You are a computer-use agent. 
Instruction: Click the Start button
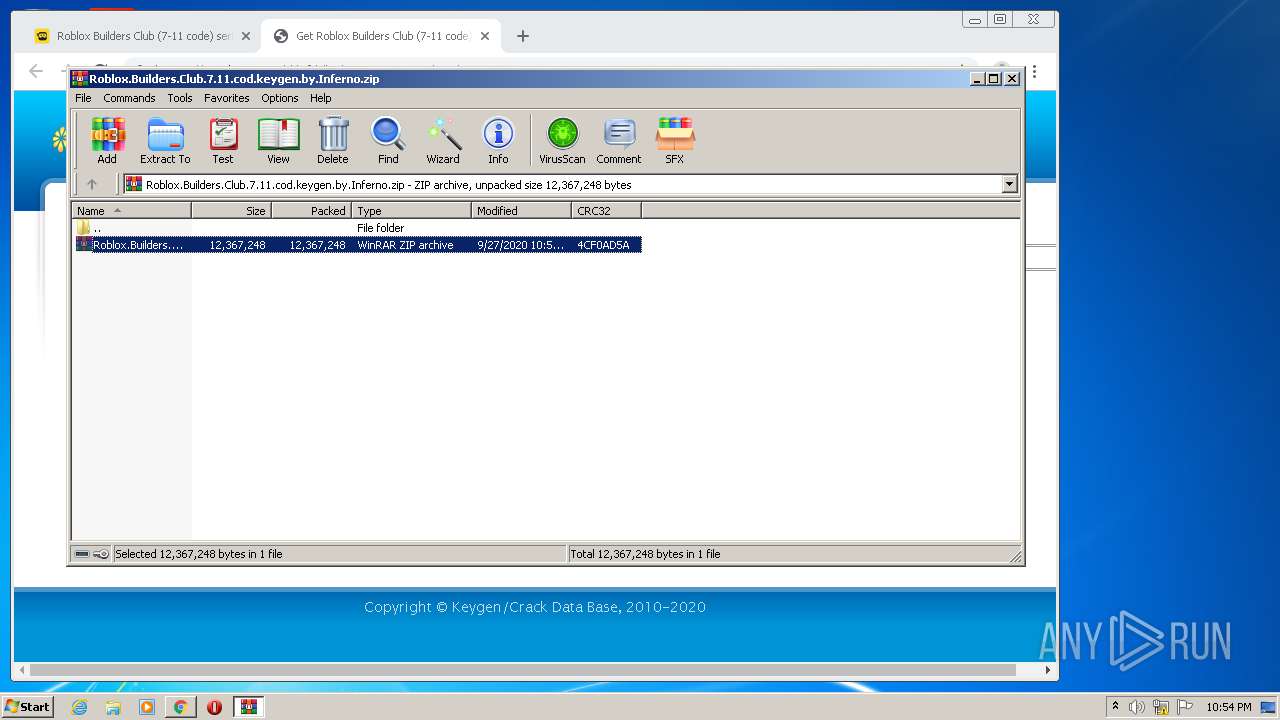coord(27,707)
